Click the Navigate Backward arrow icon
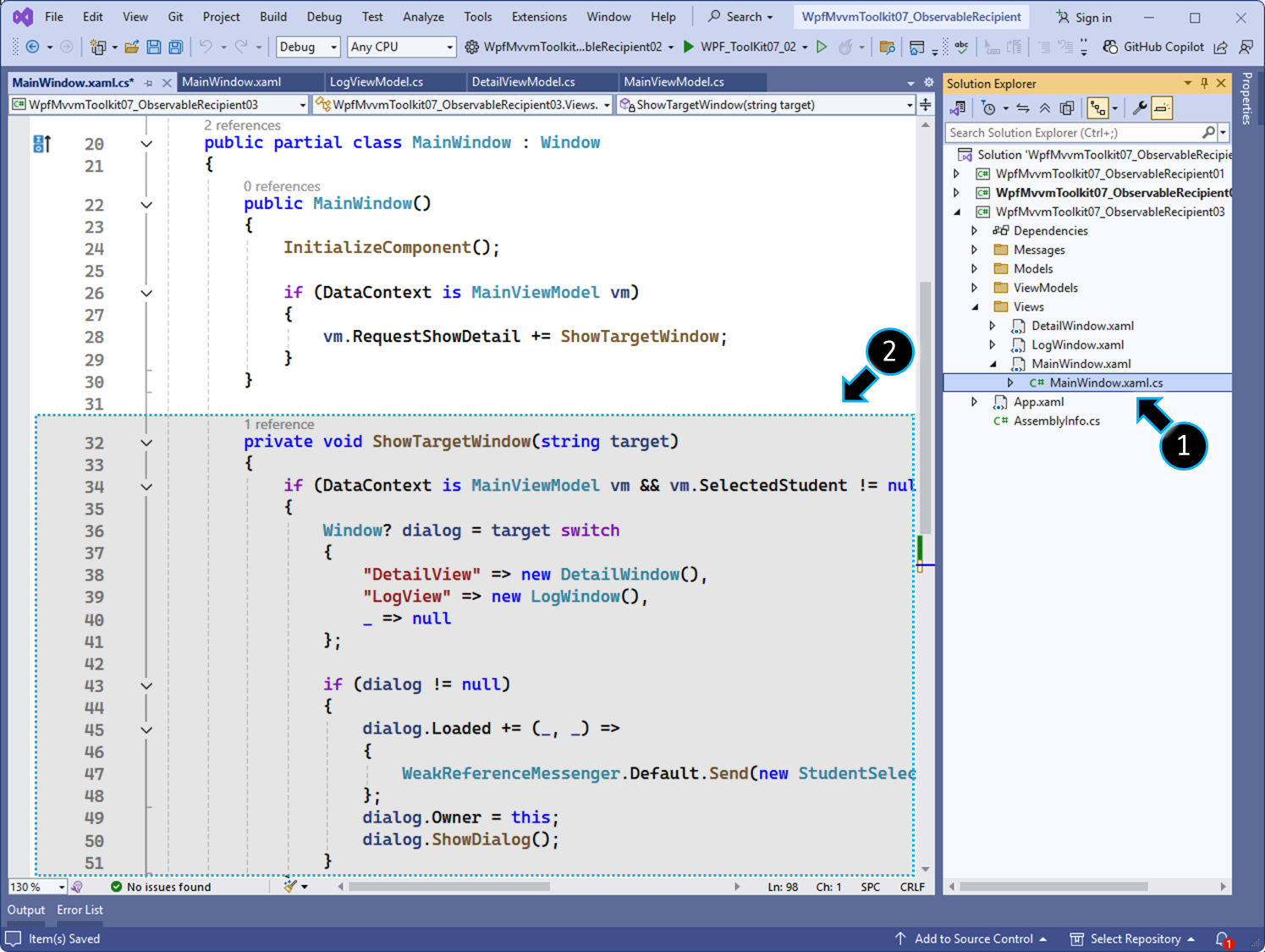 (32, 47)
